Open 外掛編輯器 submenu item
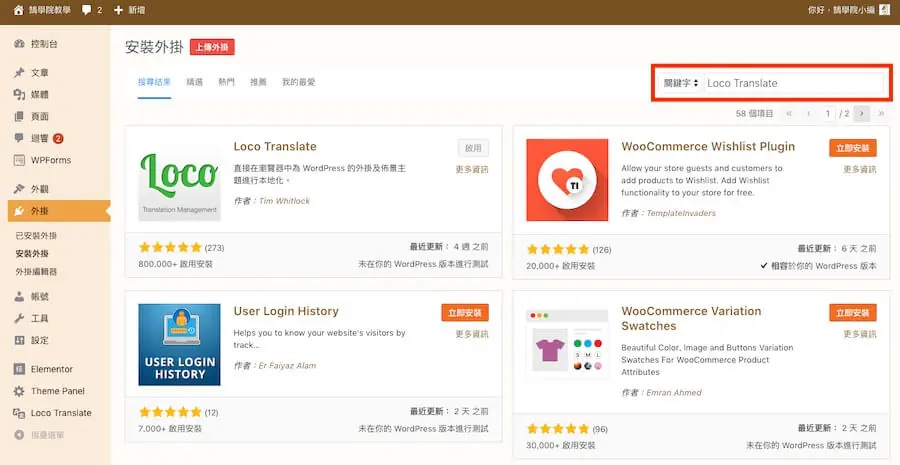 (x=36, y=272)
